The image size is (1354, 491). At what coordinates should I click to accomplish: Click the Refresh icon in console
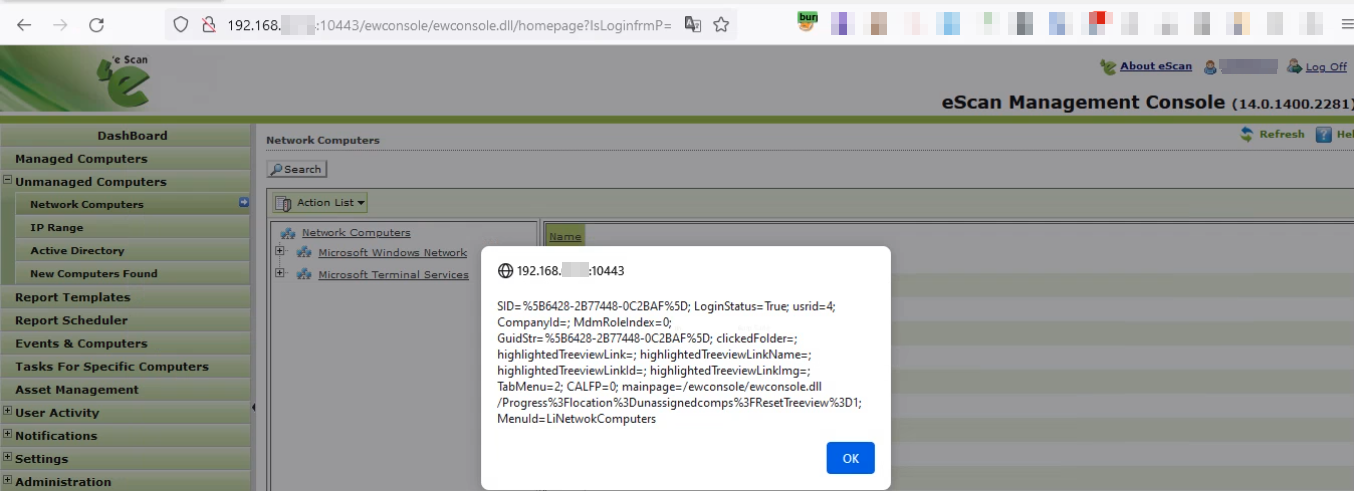[1247, 134]
